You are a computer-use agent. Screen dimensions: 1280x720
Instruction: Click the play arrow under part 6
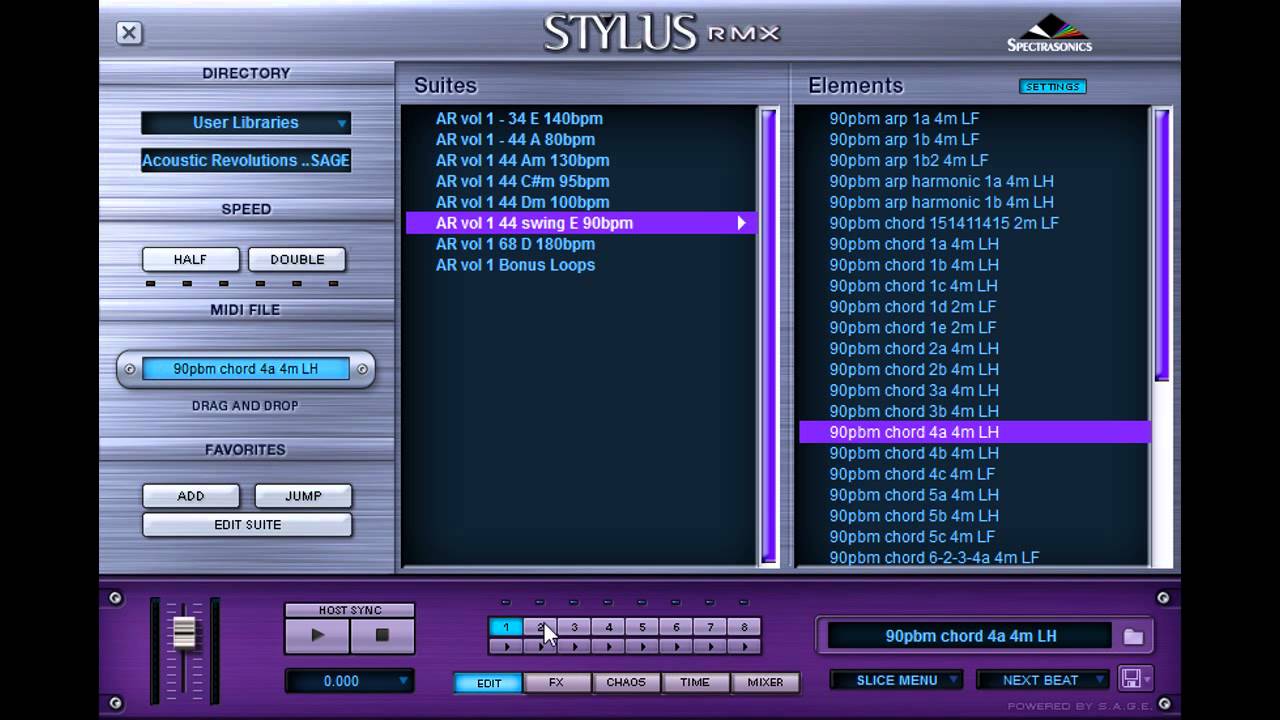(676, 646)
